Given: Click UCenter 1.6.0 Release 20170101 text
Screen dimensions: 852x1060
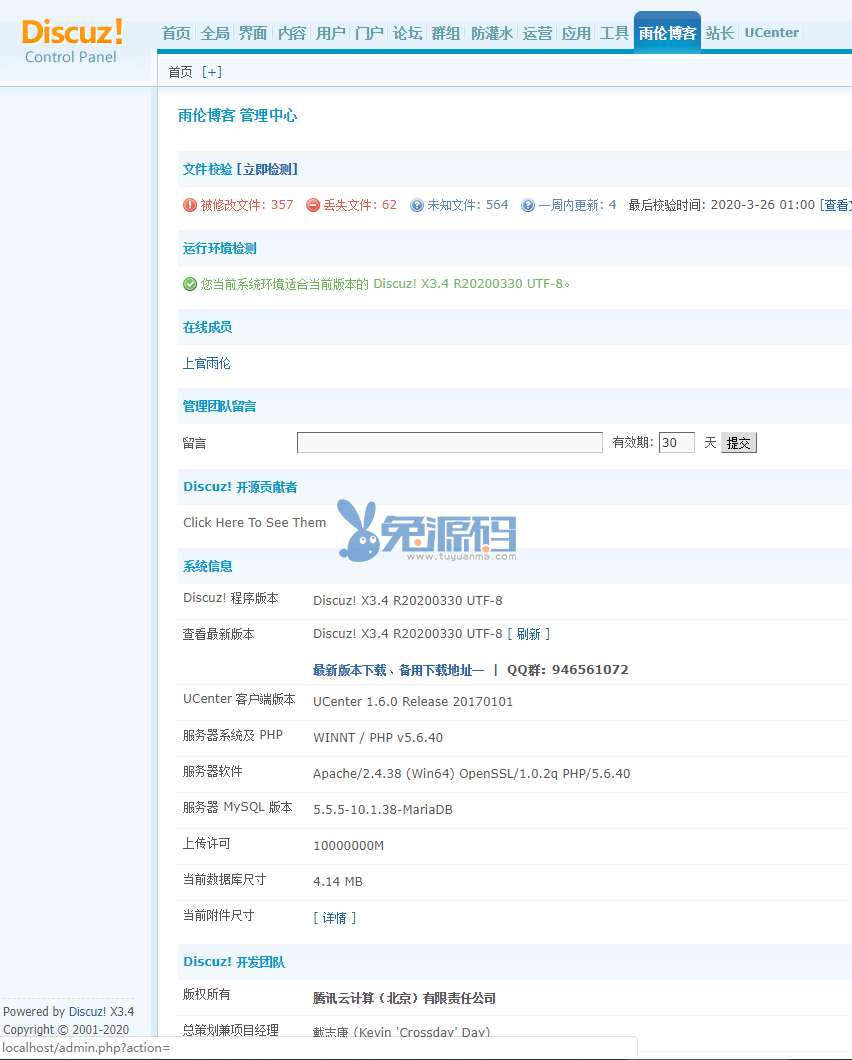Looking at the screenshot, I should tap(413, 702).
